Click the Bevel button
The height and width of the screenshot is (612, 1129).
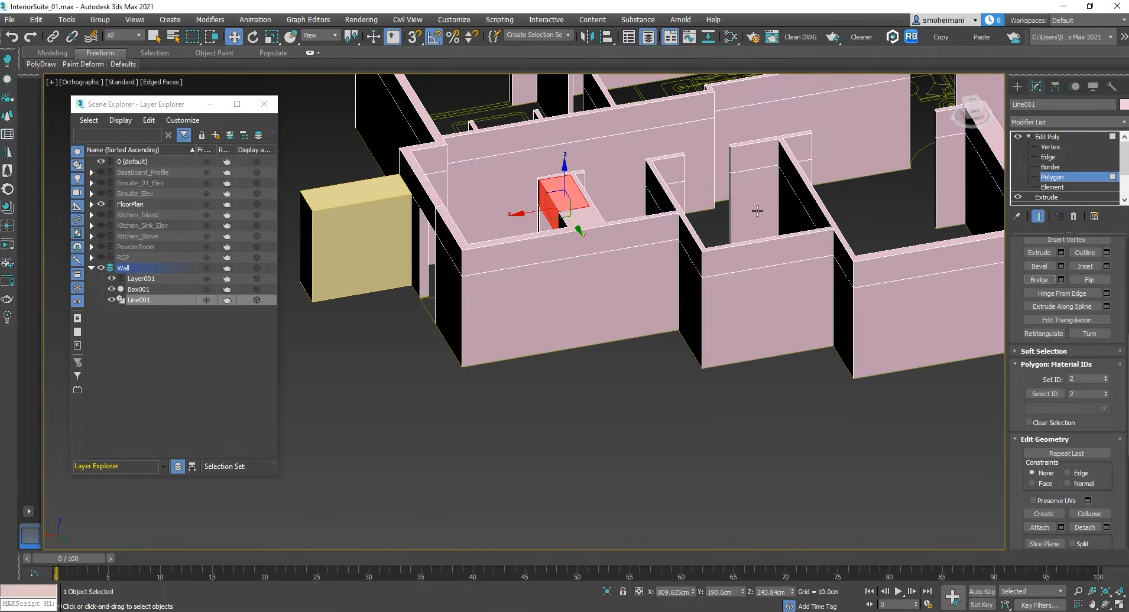tap(1039, 266)
